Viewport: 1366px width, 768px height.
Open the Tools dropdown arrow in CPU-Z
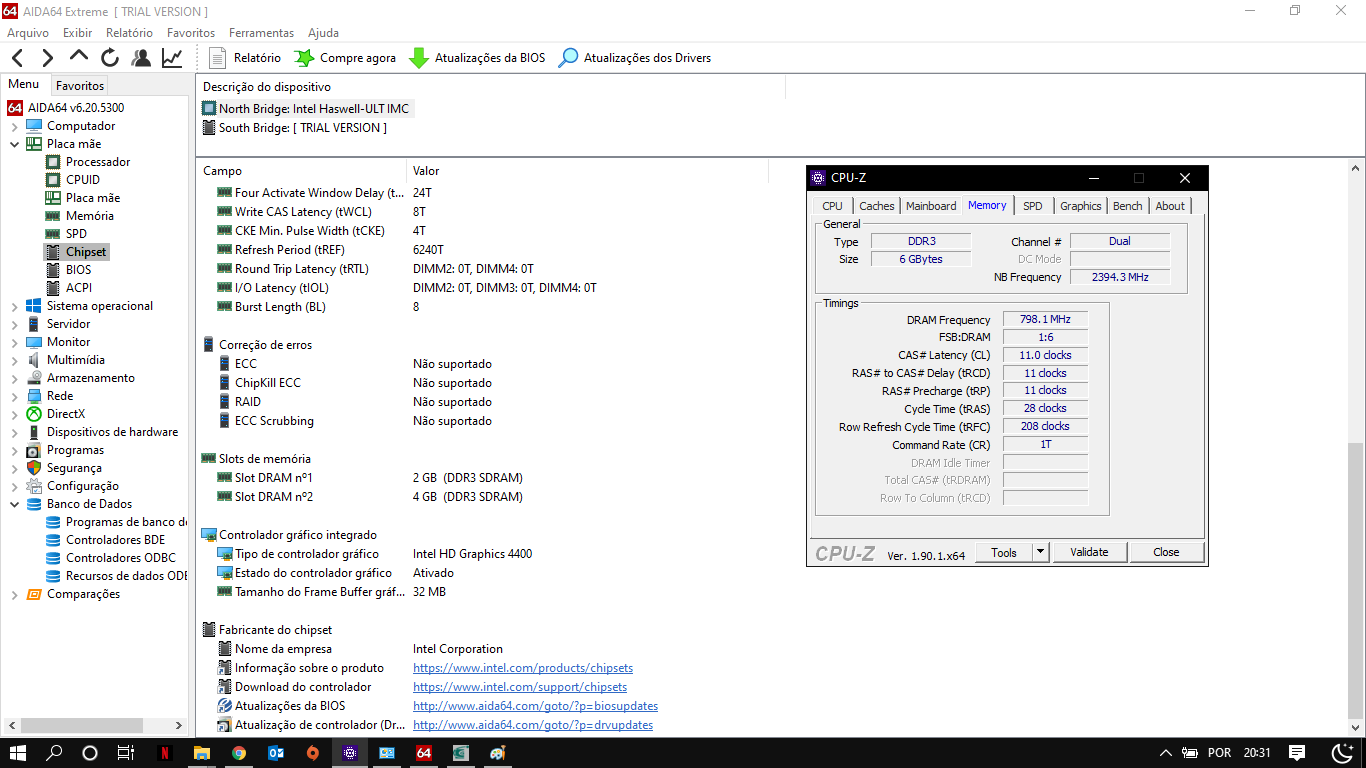(x=1040, y=552)
